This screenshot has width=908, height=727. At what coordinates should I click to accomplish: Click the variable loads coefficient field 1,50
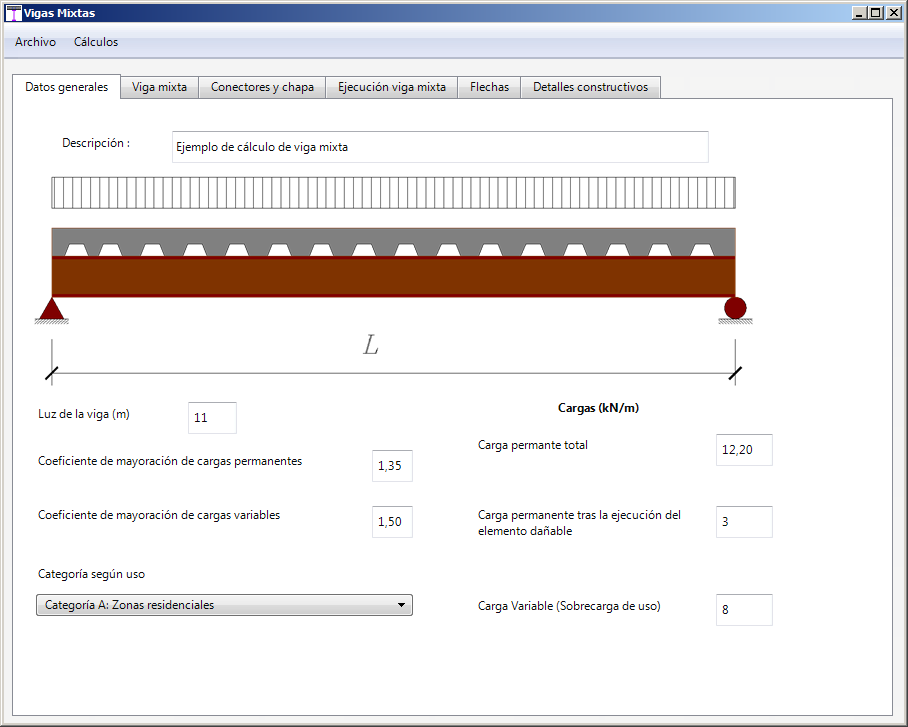click(393, 522)
